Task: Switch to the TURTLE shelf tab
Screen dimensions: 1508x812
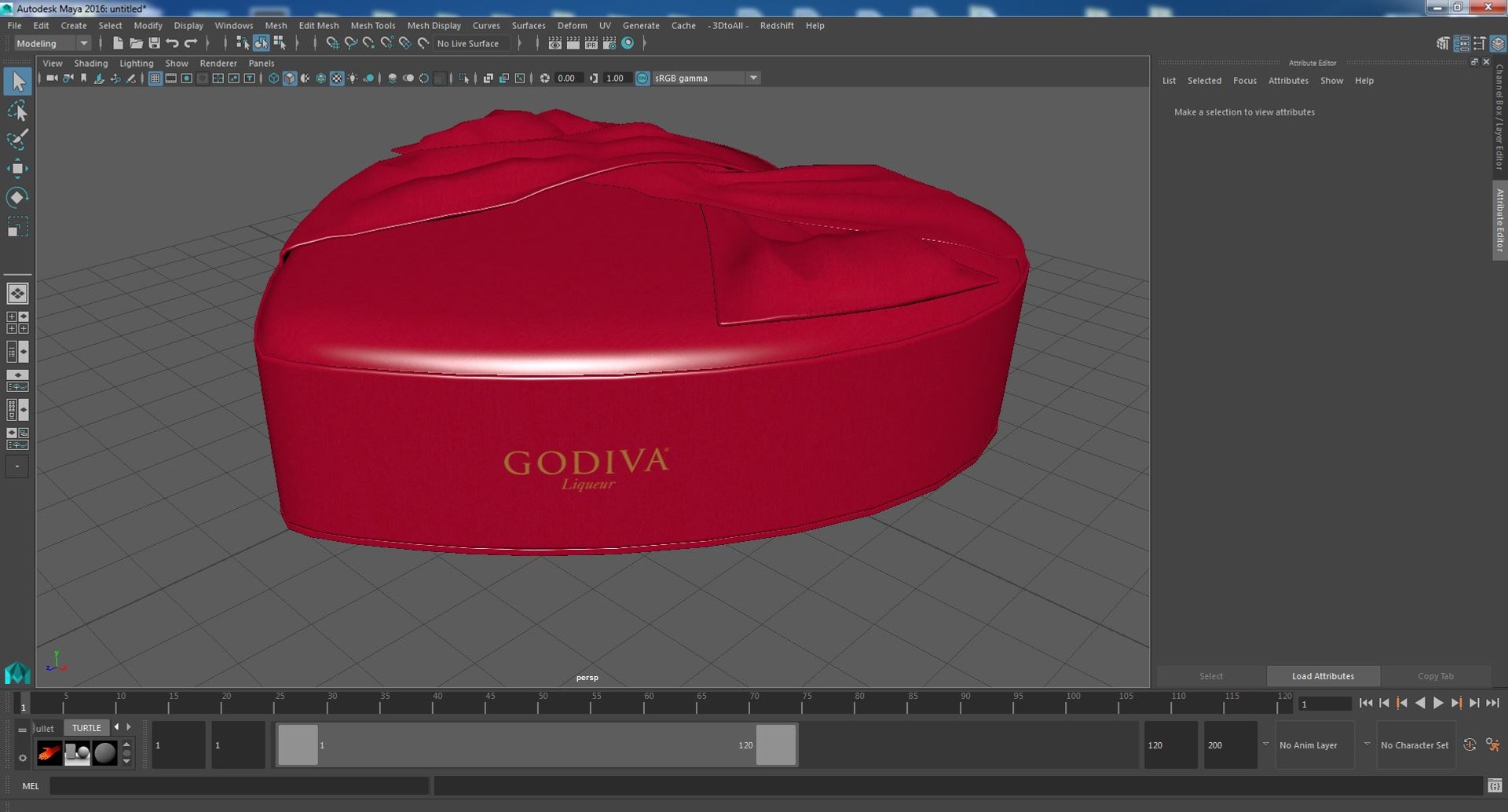Action: [86, 728]
